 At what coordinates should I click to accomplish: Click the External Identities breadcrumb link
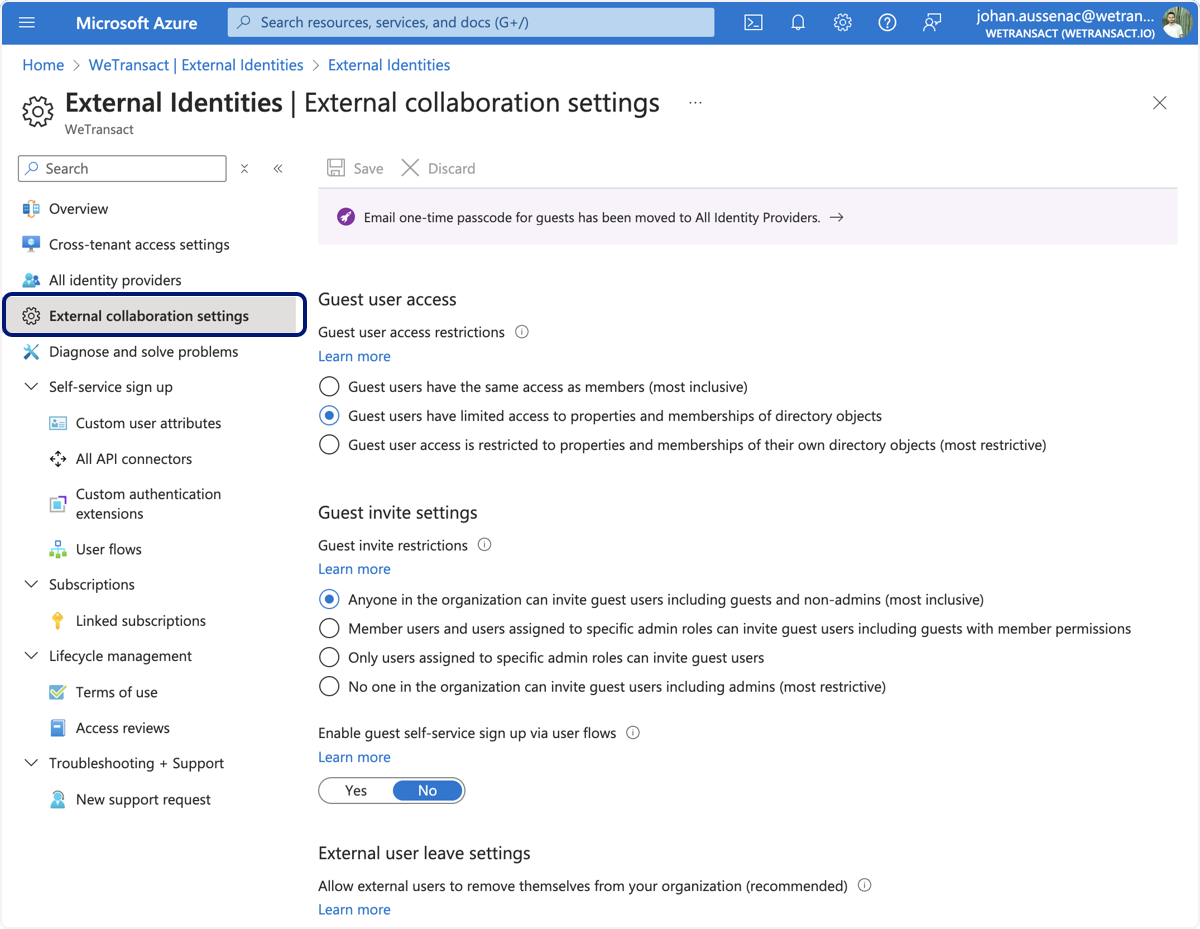coord(389,65)
